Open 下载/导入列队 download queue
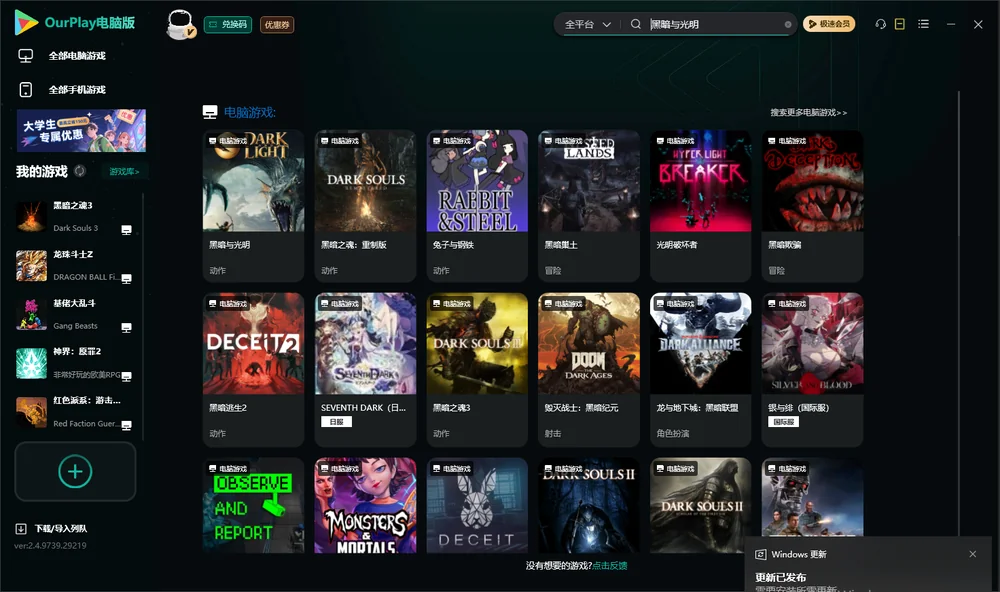The width and height of the screenshot is (1000, 592). pos(61,528)
